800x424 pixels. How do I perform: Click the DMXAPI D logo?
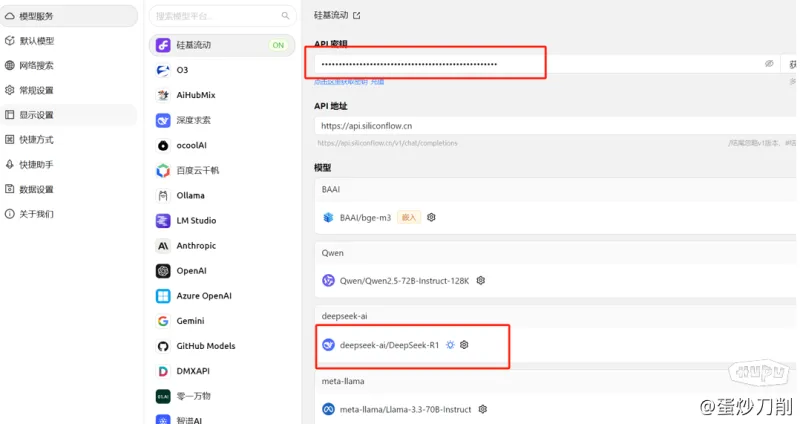(x=163, y=371)
